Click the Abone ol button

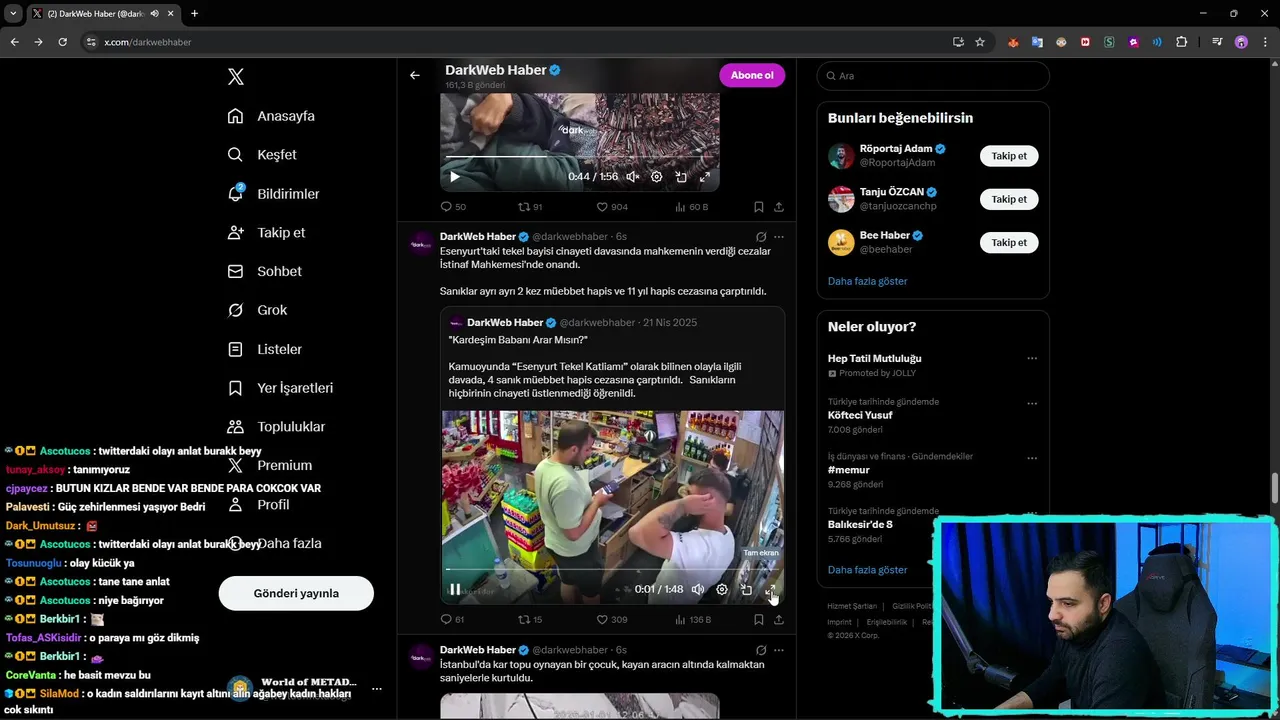click(x=752, y=75)
